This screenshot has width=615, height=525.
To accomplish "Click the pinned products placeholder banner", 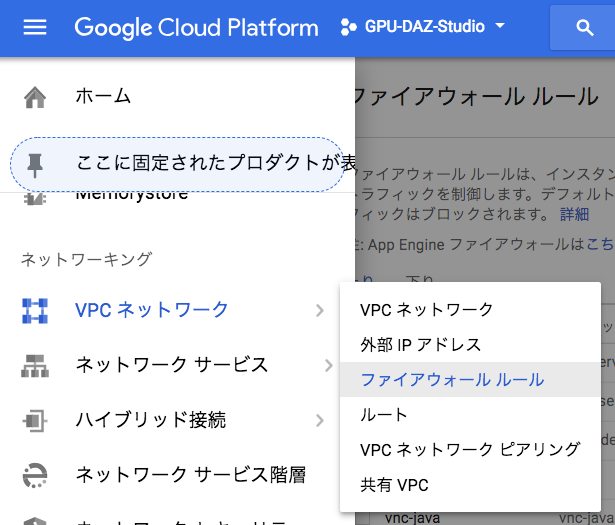I will tap(177, 165).
